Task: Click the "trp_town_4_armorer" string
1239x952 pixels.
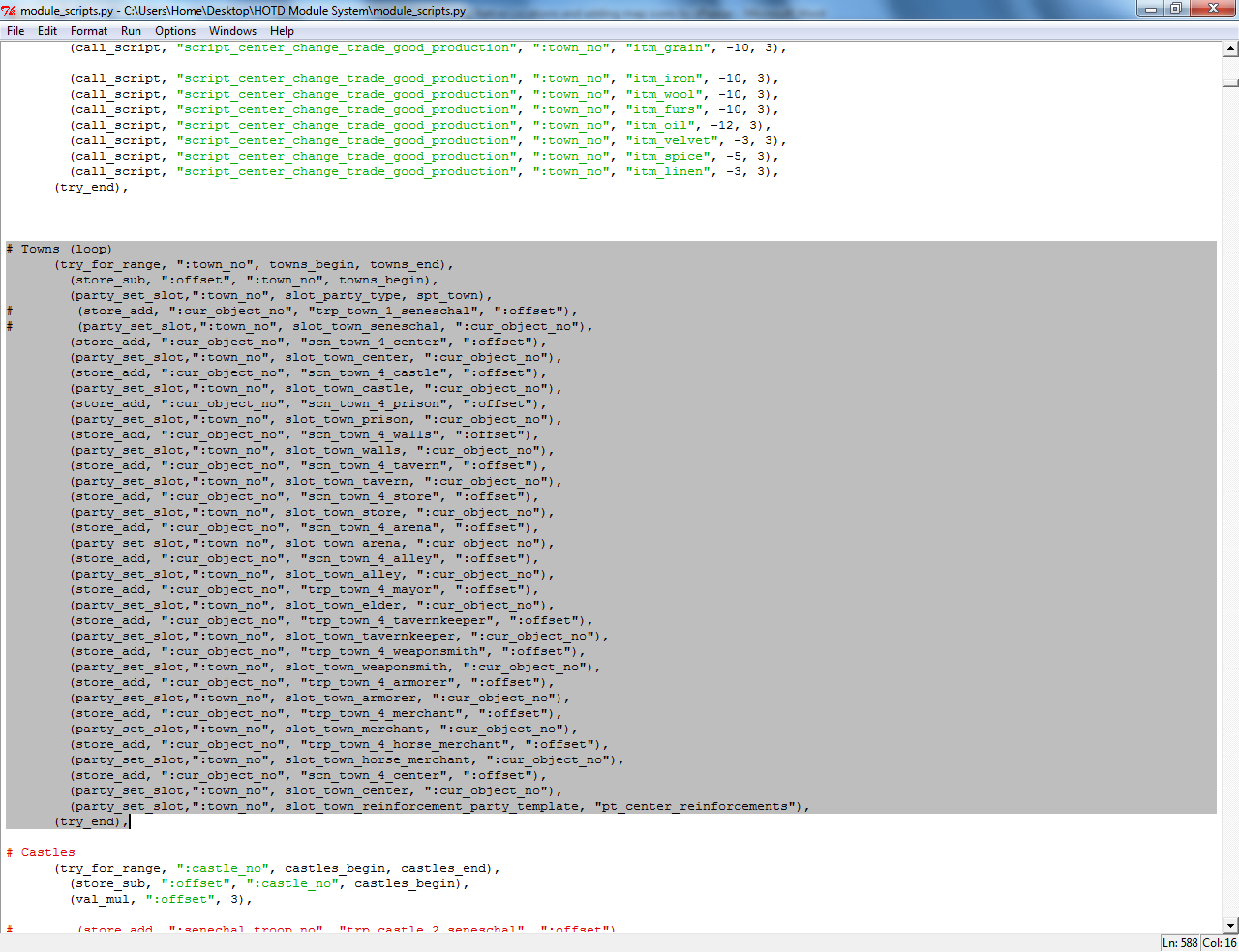Action: tap(378, 682)
